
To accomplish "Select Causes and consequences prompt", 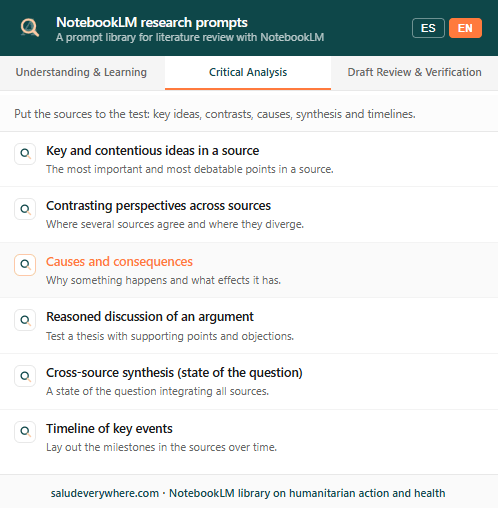I will 249,270.
